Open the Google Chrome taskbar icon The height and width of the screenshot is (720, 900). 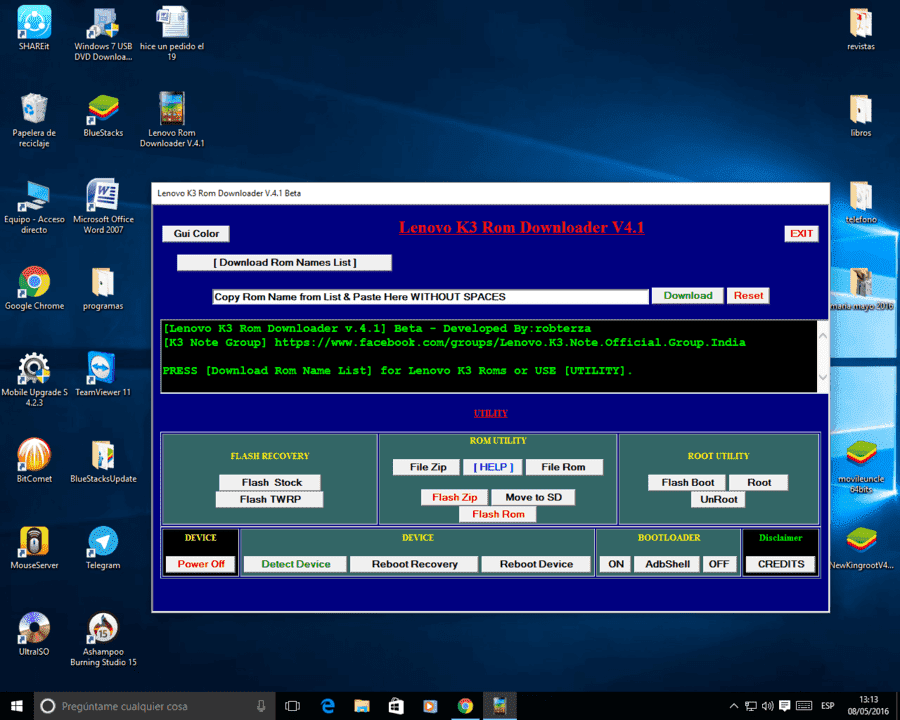click(x=465, y=706)
